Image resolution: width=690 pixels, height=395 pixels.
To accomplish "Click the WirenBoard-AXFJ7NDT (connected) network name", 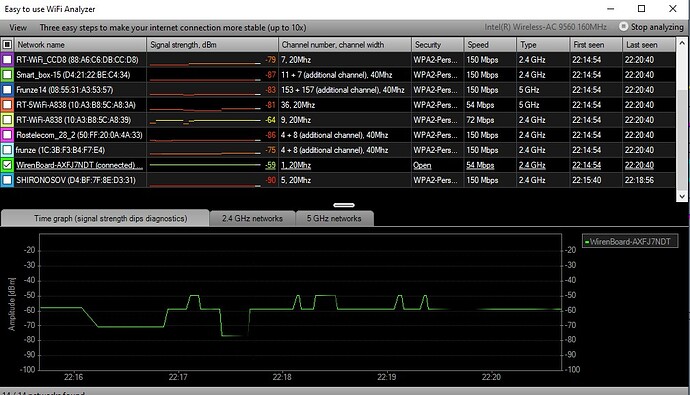I will point(79,165).
